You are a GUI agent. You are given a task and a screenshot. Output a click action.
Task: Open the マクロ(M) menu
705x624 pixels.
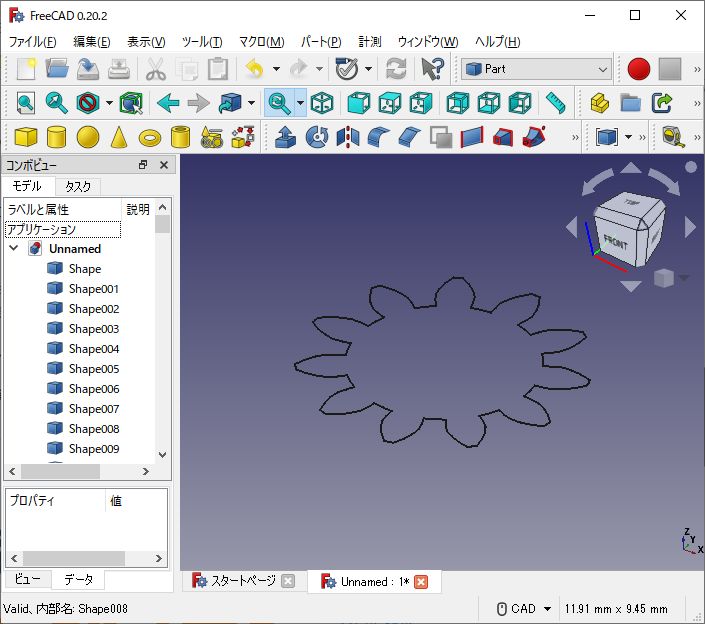tap(262, 42)
